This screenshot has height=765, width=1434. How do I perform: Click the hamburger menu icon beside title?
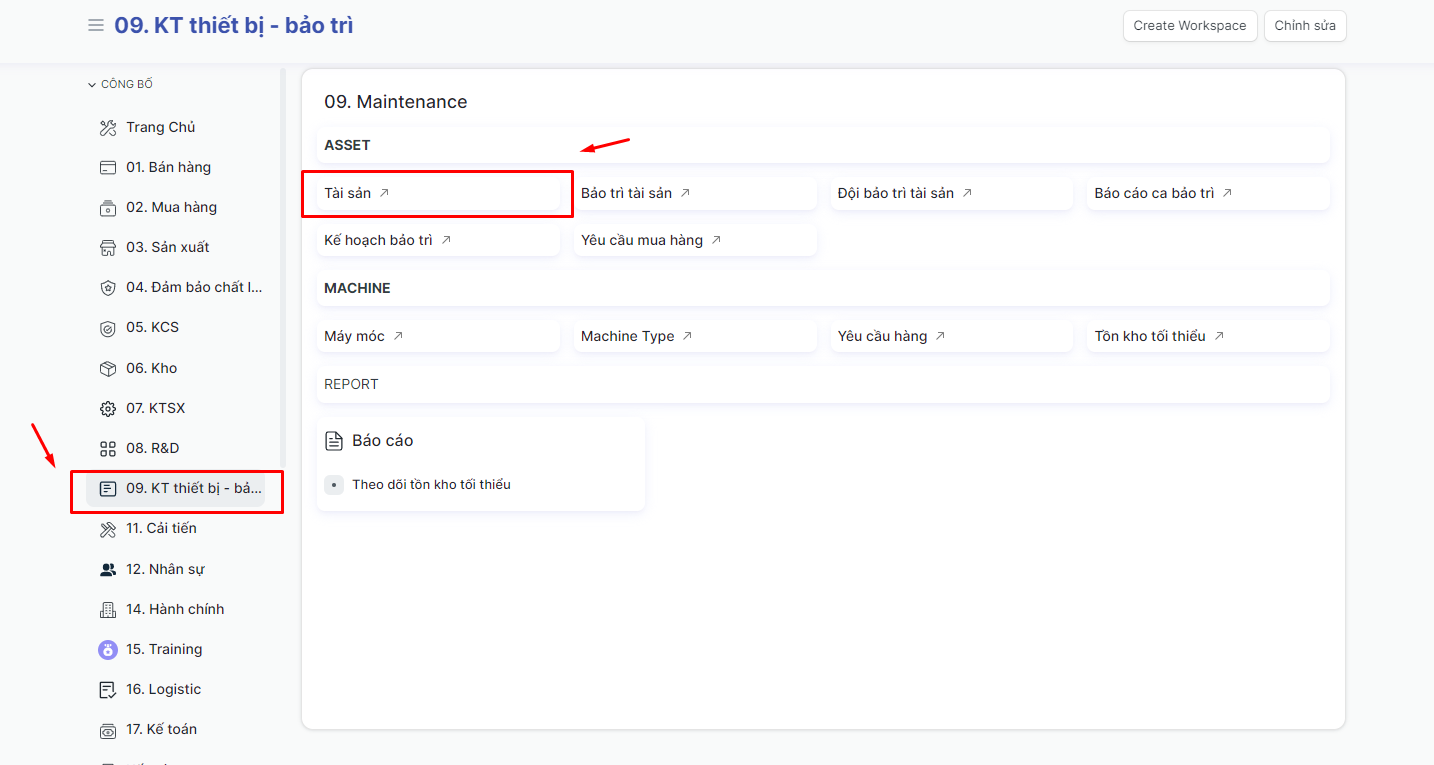click(x=96, y=26)
